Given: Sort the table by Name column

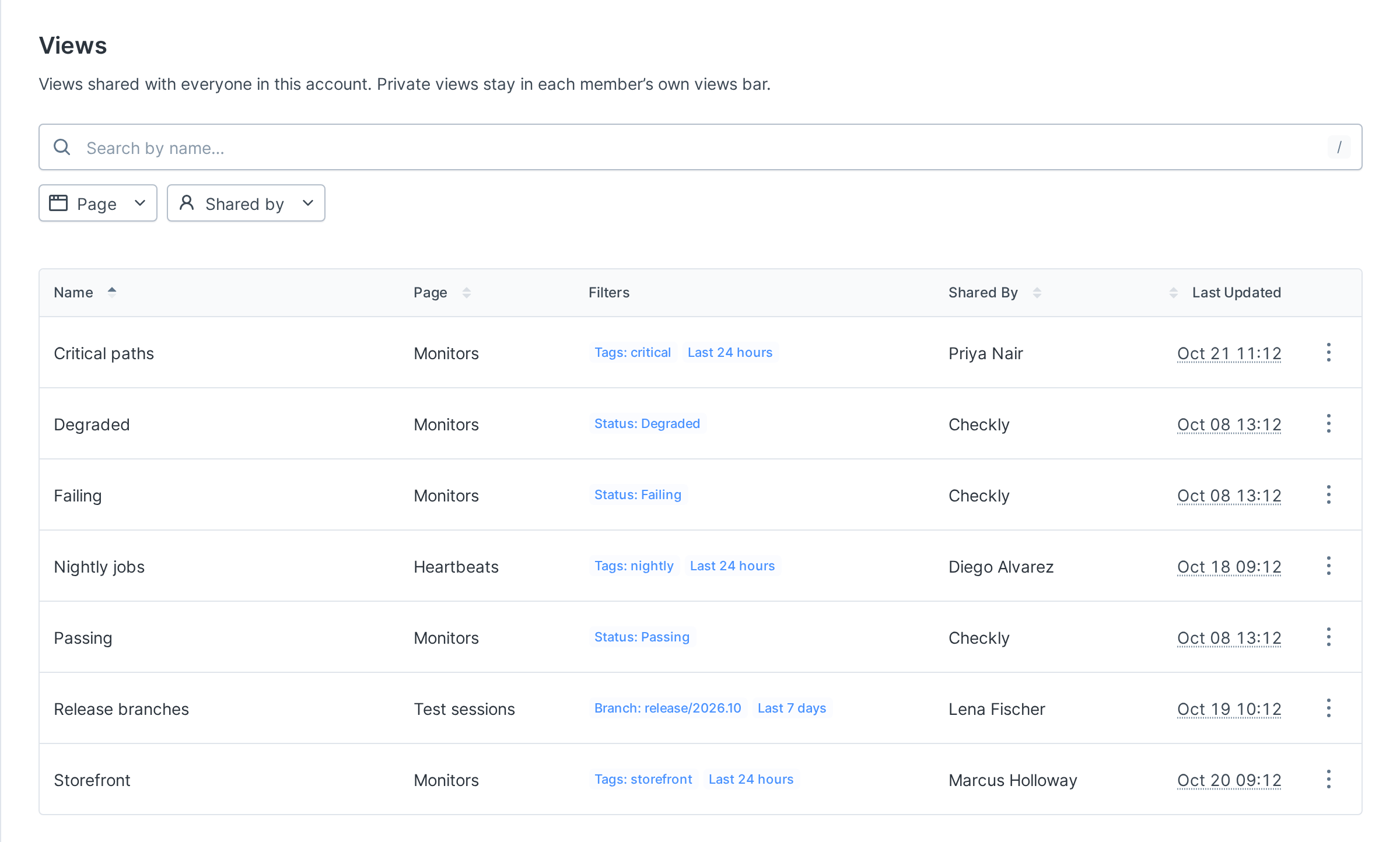Looking at the screenshot, I should click(x=85, y=292).
